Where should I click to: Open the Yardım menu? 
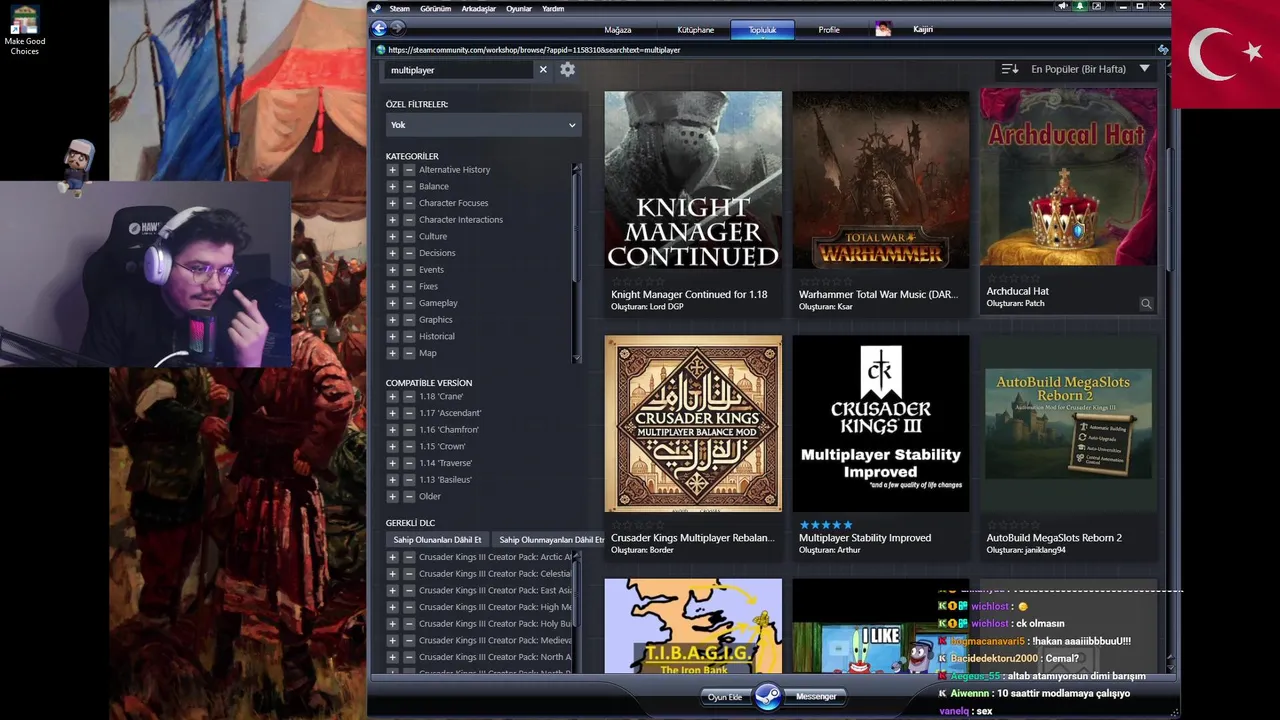pos(553,8)
